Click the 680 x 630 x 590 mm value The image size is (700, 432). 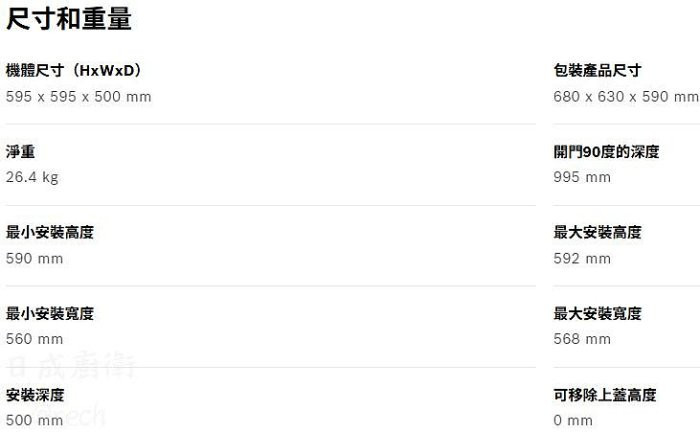pos(626,96)
